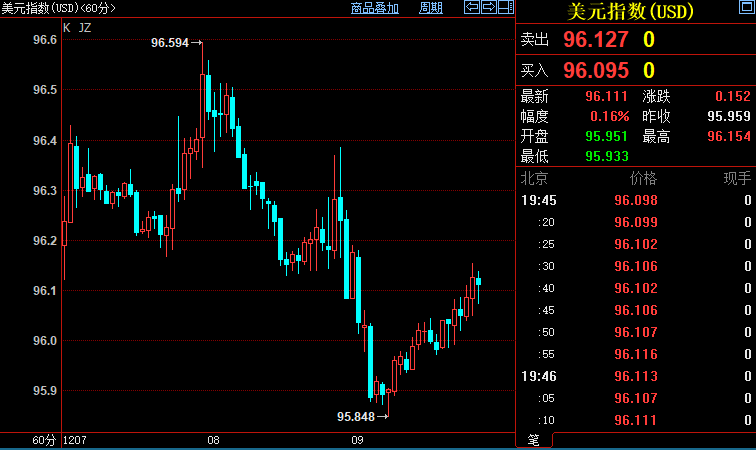Click the 买入 buy price 96.095
756x450 pixels.
pyautogui.click(x=595, y=70)
